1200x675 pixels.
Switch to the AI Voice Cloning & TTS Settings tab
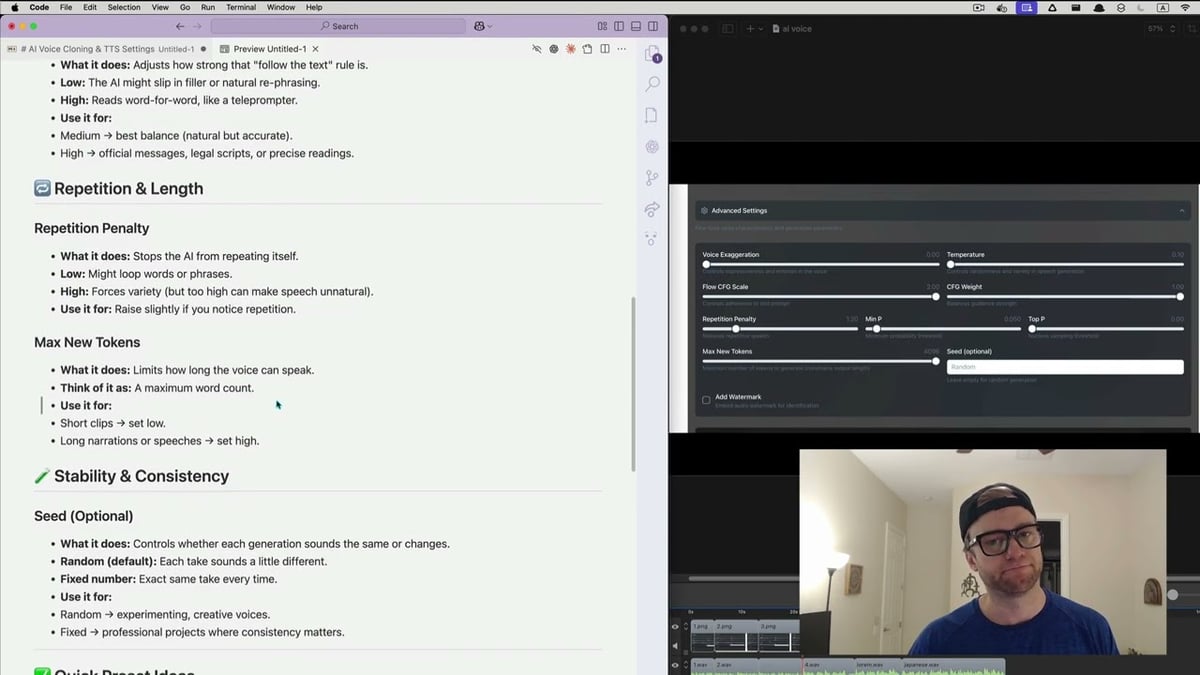[105, 48]
